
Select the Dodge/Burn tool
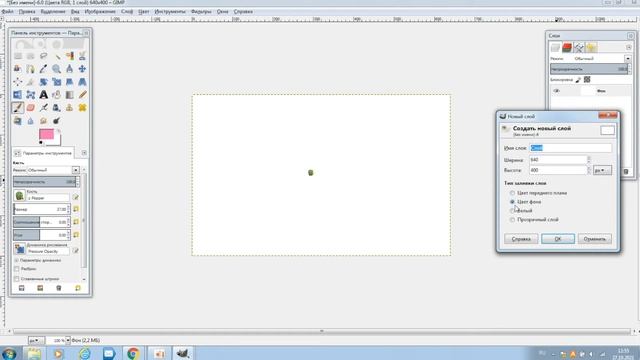click(57, 121)
